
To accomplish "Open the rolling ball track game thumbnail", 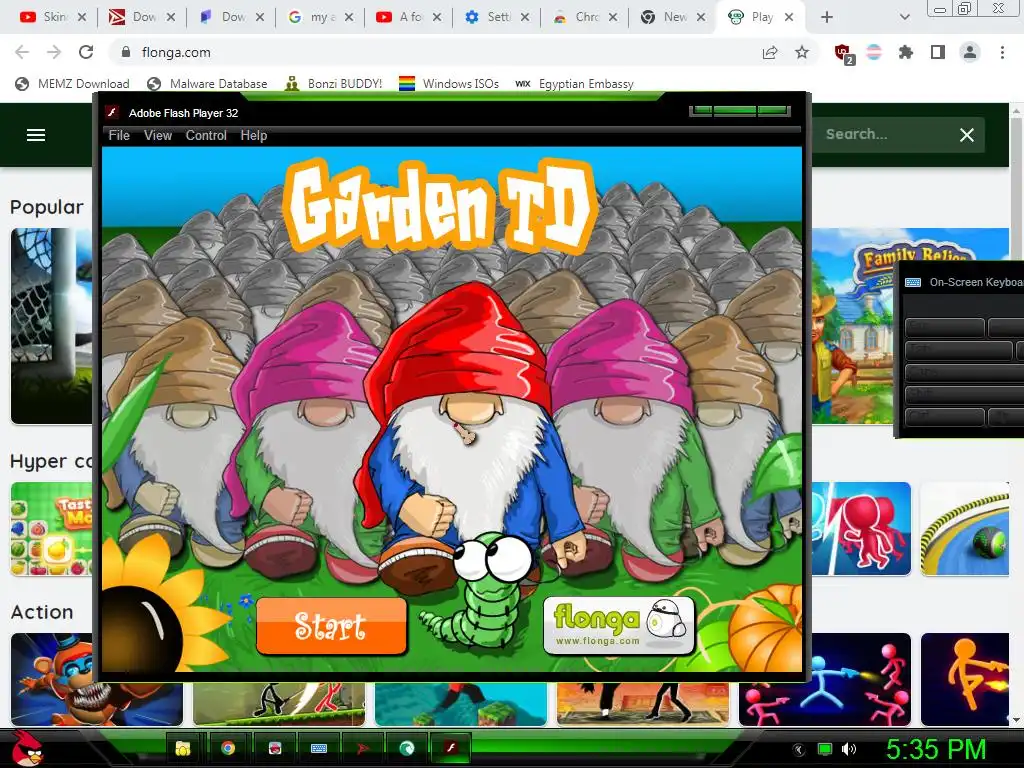I will [x=965, y=529].
